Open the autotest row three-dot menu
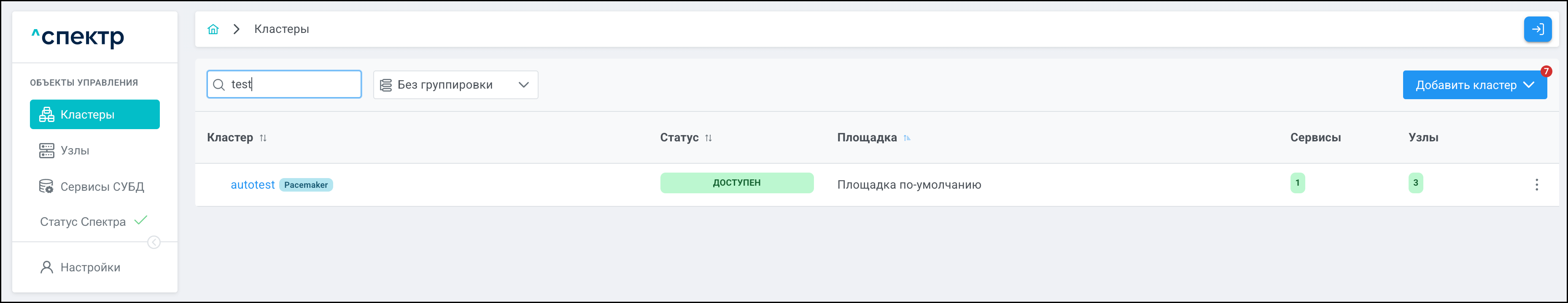The height and width of the screenshot is (303, 1568). coord(1536,185)
